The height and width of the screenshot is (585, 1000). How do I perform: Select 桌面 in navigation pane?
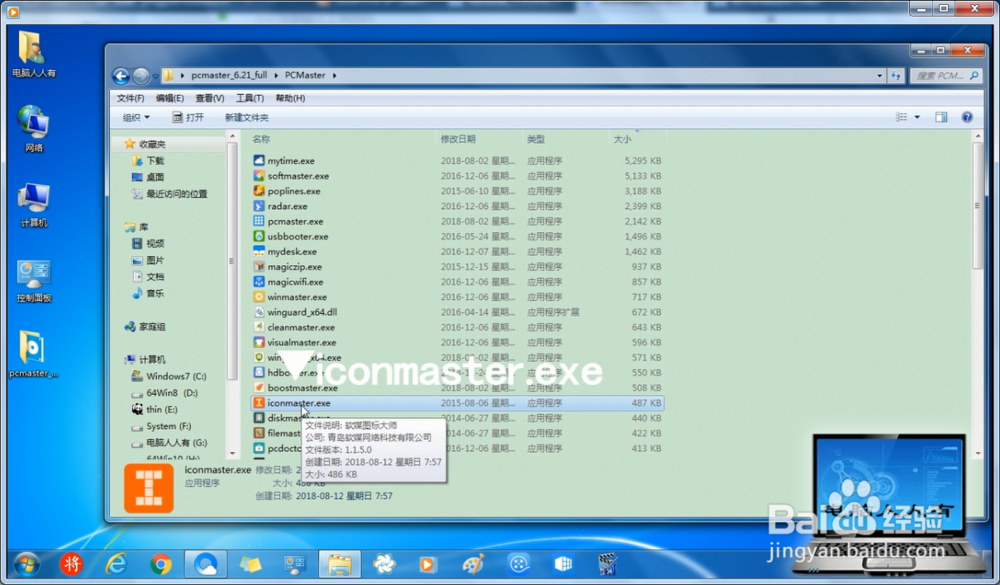pos(155,177)
